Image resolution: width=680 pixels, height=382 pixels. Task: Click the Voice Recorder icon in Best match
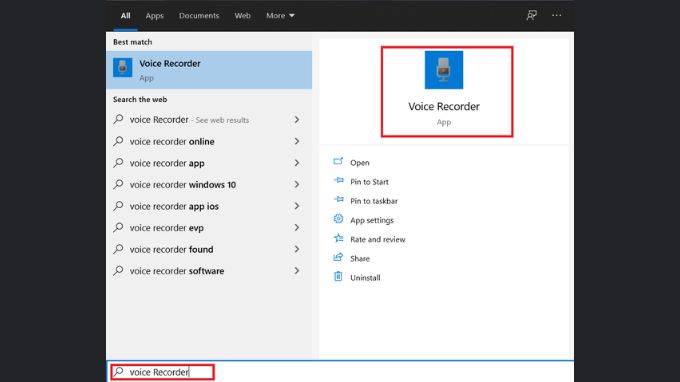tap(122, 68)
